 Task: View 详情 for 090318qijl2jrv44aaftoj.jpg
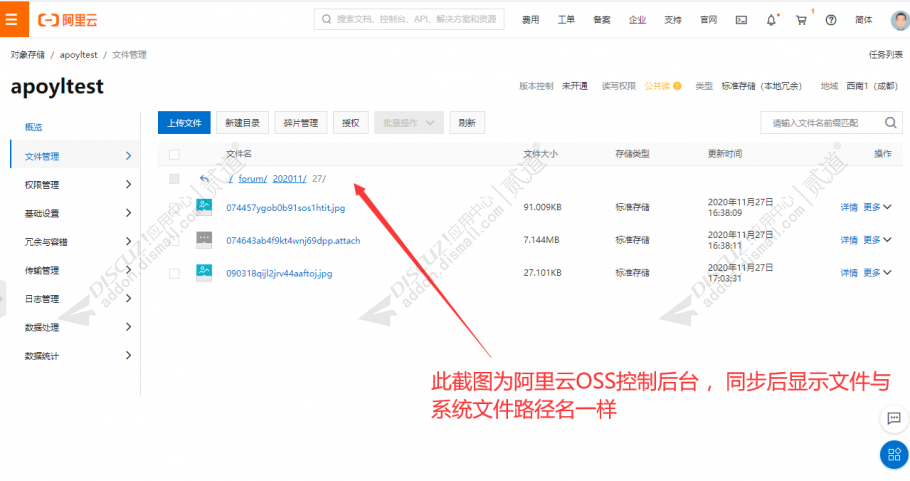pos(849,273)
